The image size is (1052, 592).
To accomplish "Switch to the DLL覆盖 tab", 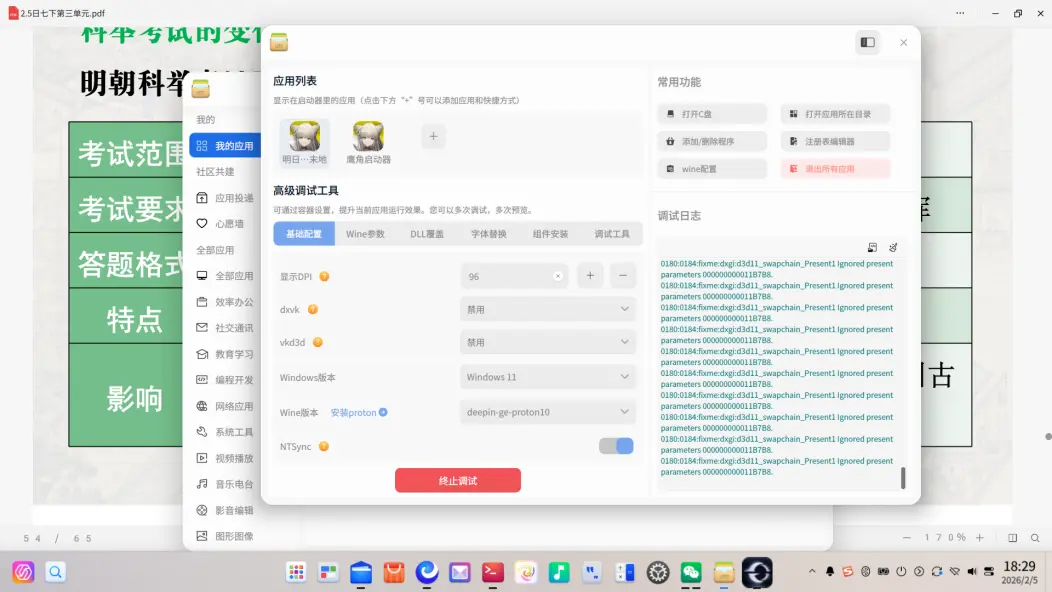I will click(x=427, y=234).
